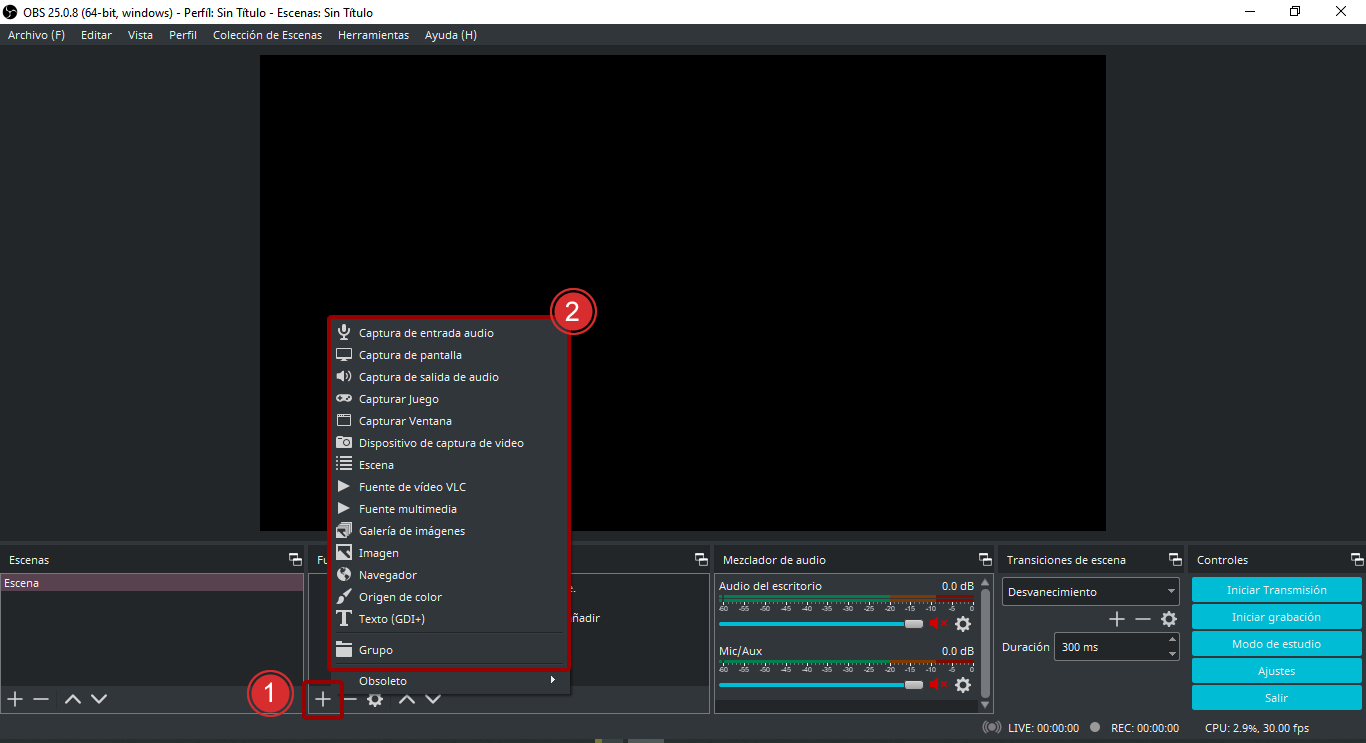Choose Fuente de vídeo VLC

(x=449, y=487)
